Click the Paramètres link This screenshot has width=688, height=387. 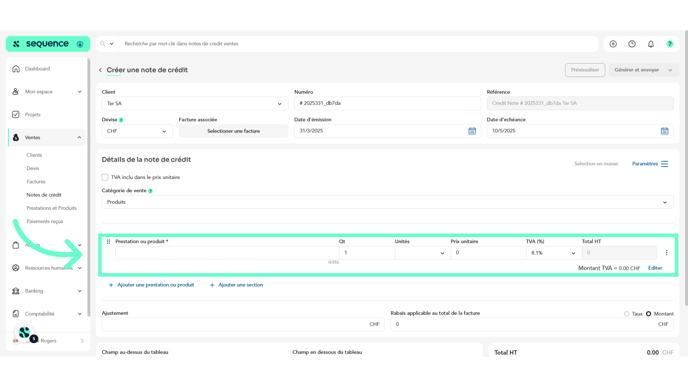pyautogui.click(x=645, y=164)
